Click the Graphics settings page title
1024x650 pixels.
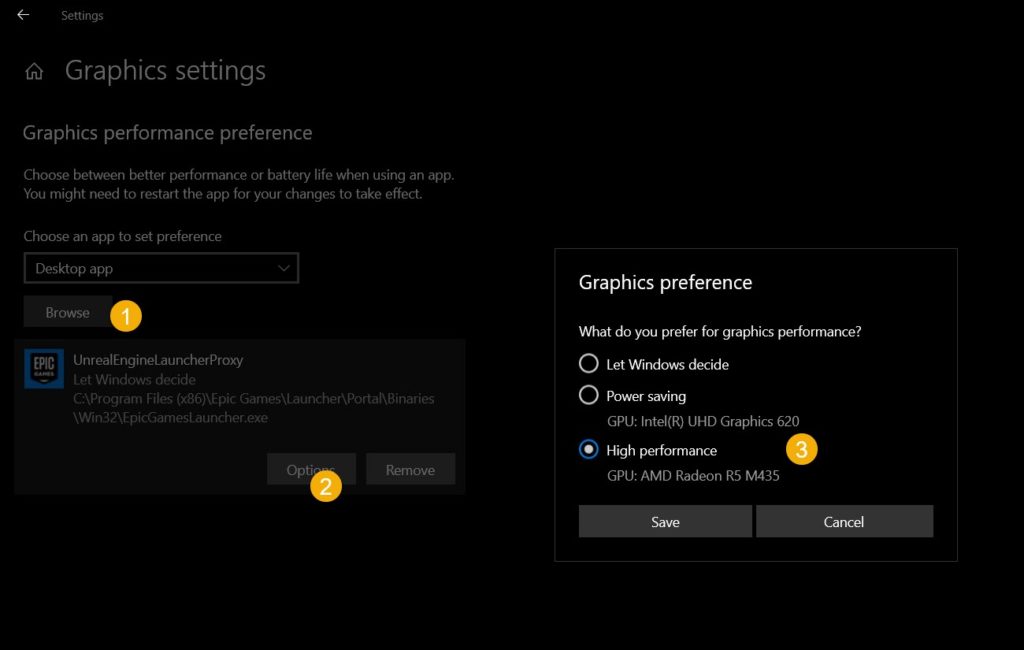165,71
